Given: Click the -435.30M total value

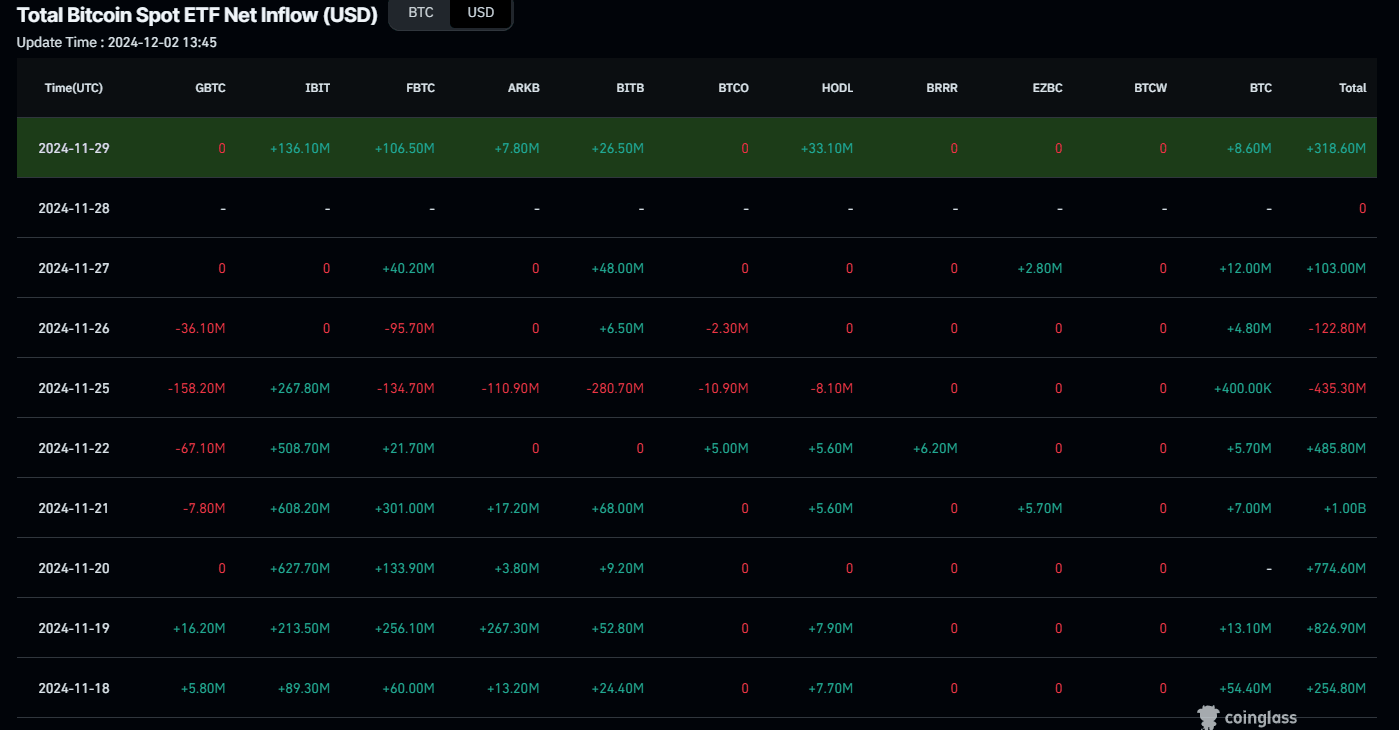Looking at the screenshot, I should click(1338, 388).
